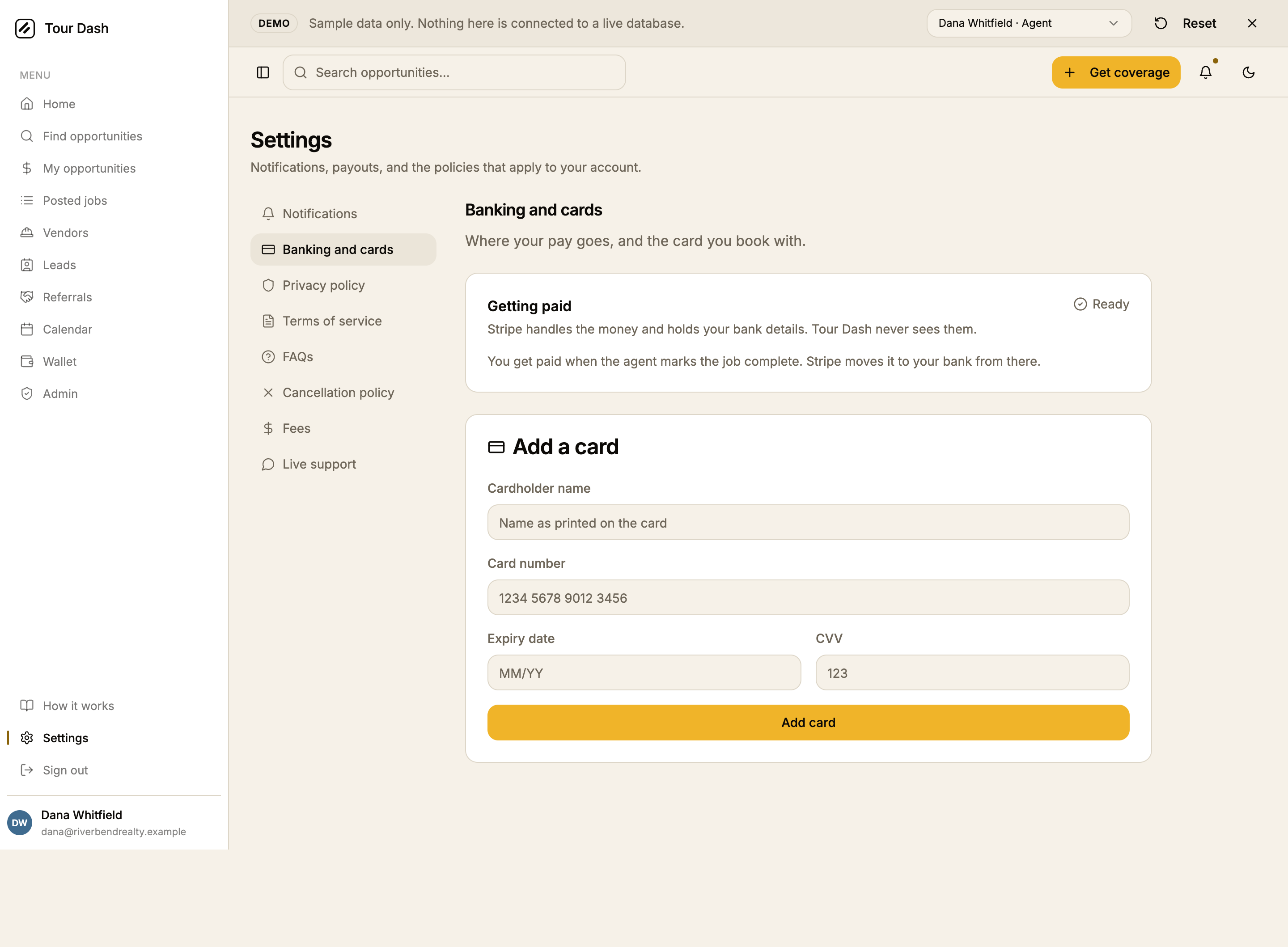Open the FAQs section
The height and width of the screenshot is (947, 1288).
[x=343, y=356]
